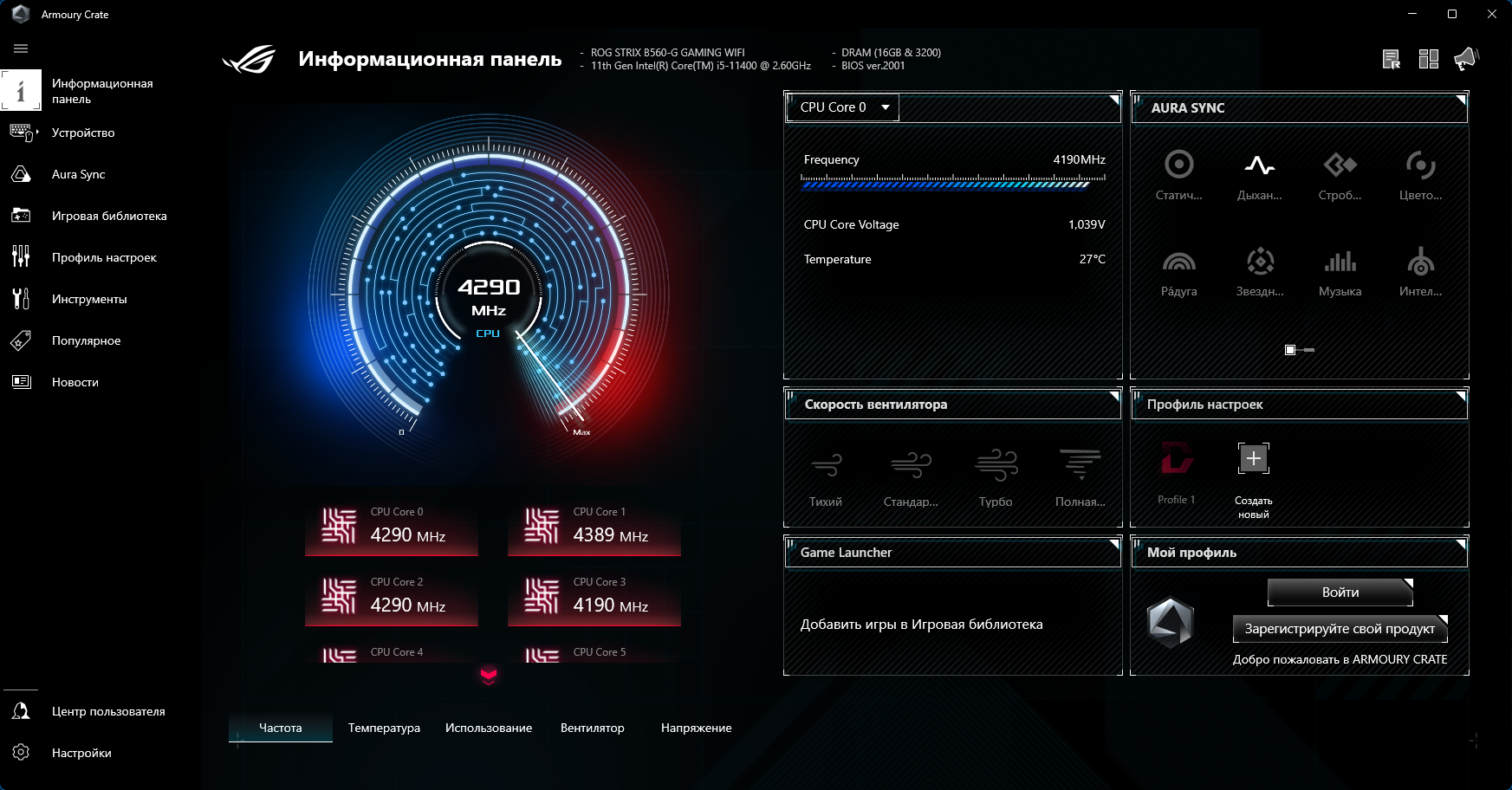Expand Game Launcher panel corner
1512x790 pixels.
click(1114, 544)
